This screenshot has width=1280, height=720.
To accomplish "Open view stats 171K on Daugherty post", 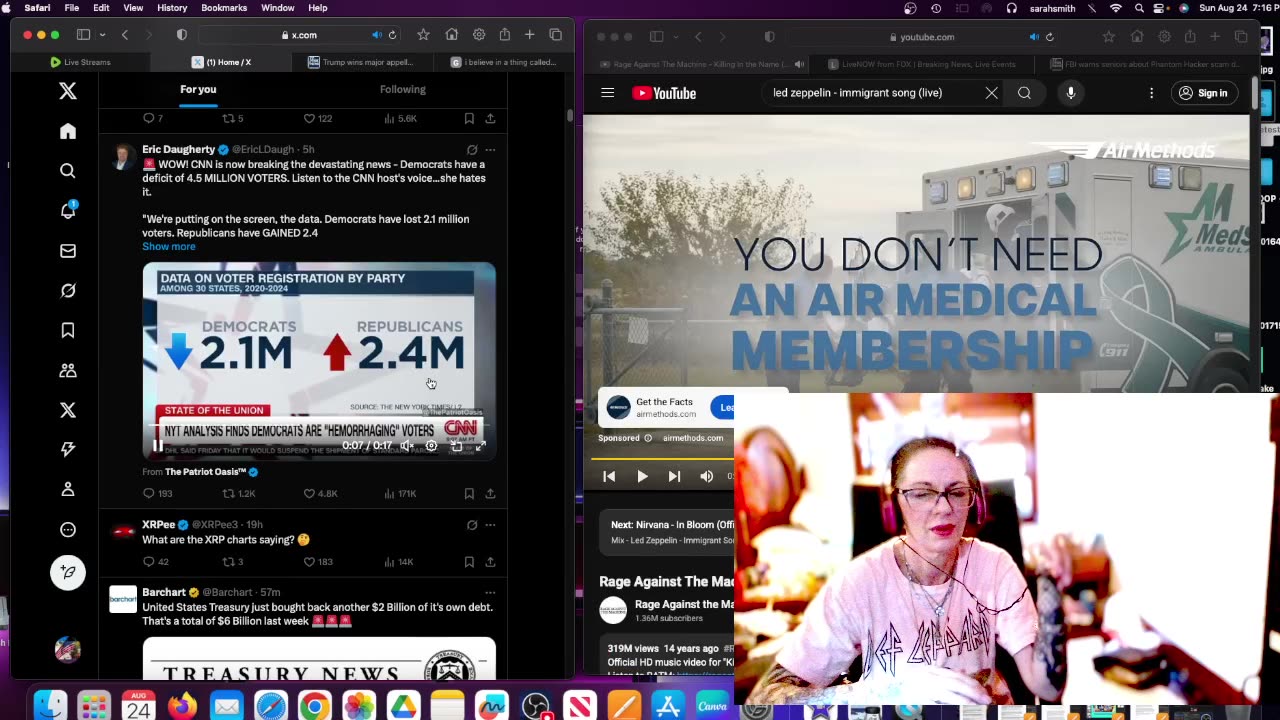I will click(x=400, y=493).
